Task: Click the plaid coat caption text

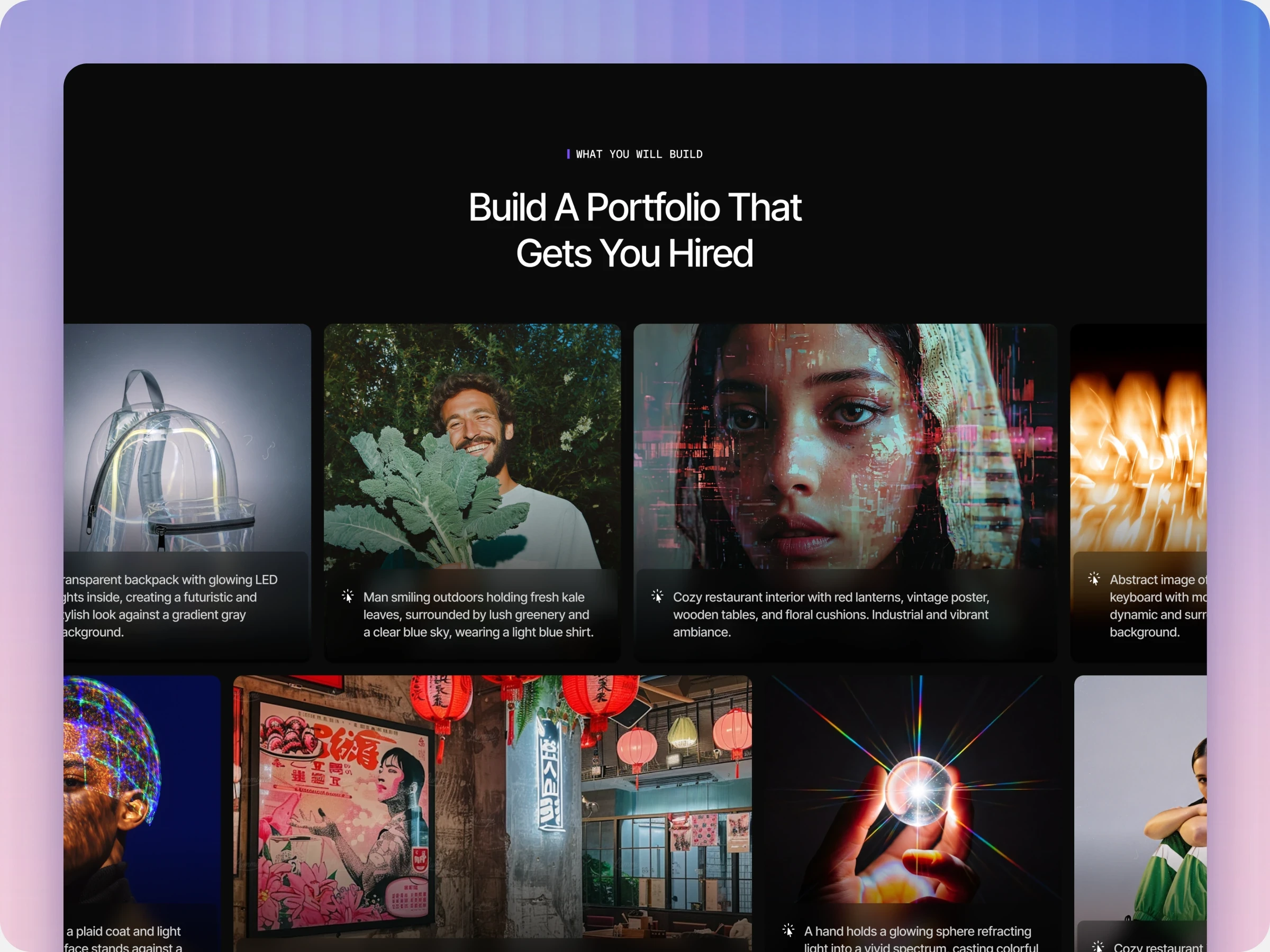Action: [123, 931]
